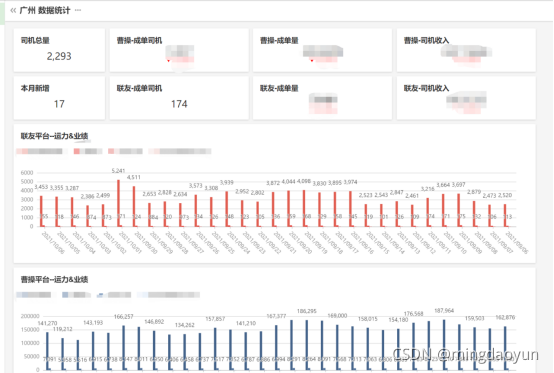Screen dimensions: 554x373
Task: Select the blue bar labeled 187,964
Action: 444,345
